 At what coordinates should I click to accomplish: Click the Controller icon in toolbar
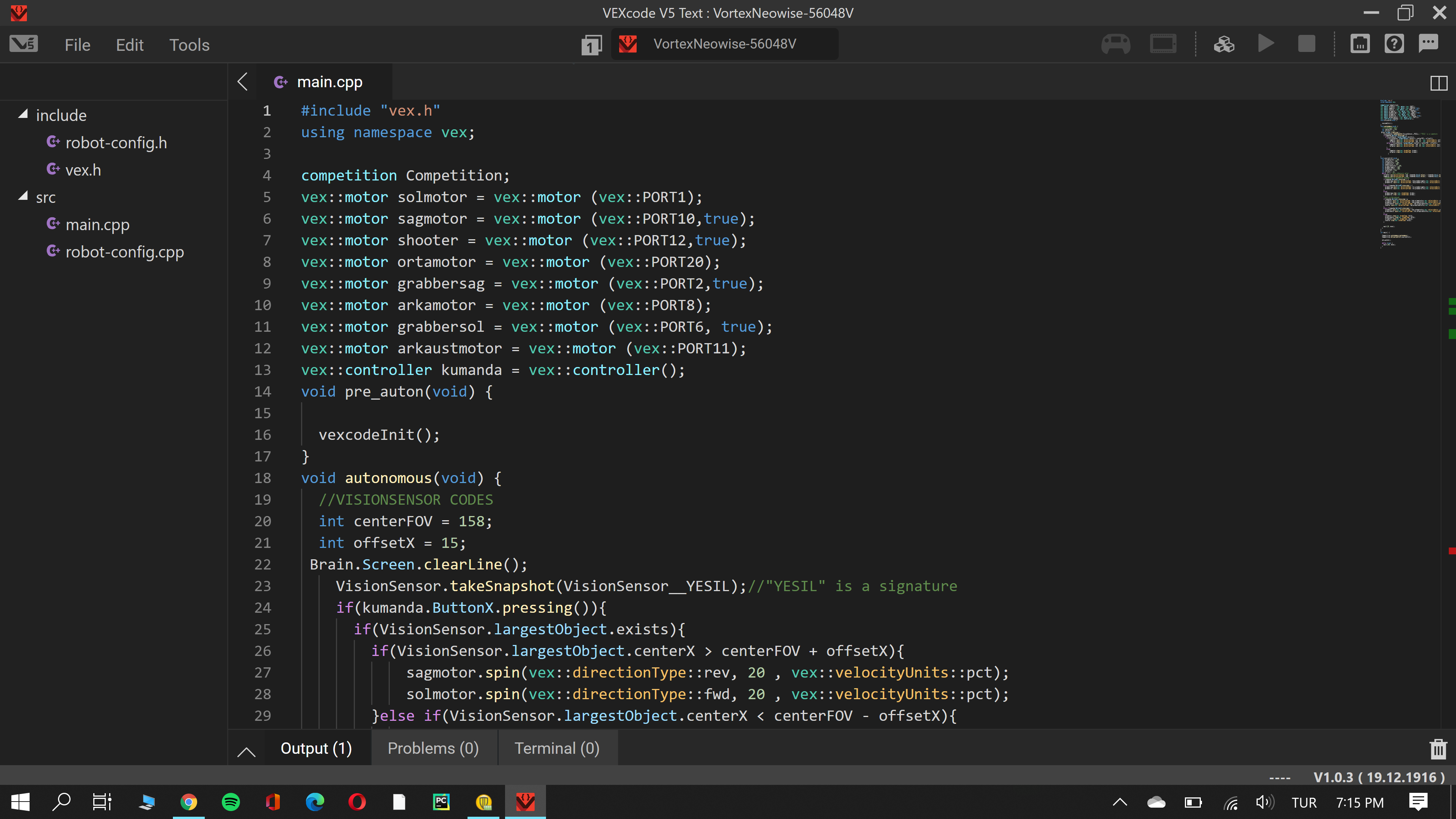click(1116, 44)
